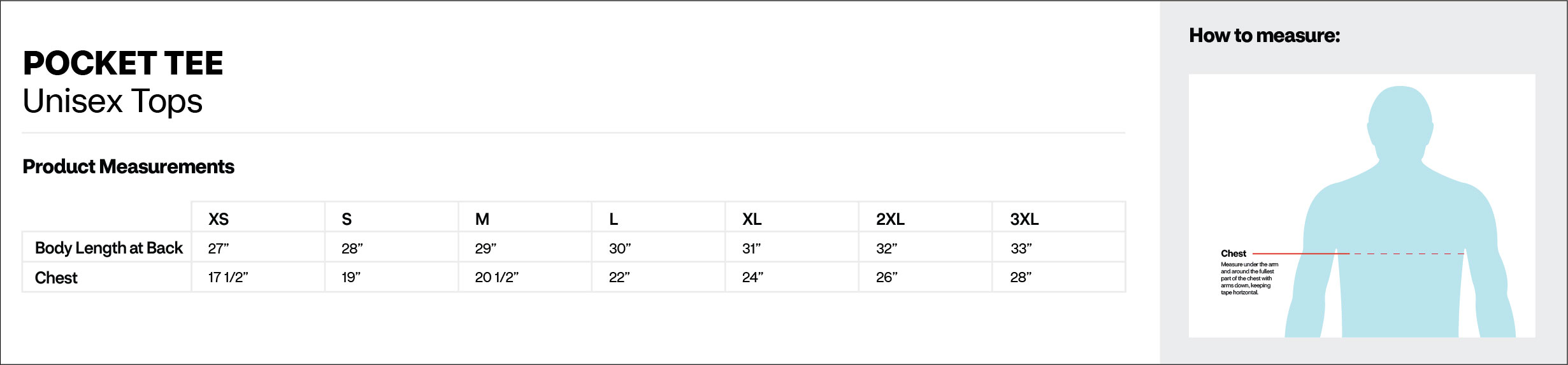Select the 2XL size column header
Image resolution: width=1568 pixels, height=365 pixels.
coord(890,219)
